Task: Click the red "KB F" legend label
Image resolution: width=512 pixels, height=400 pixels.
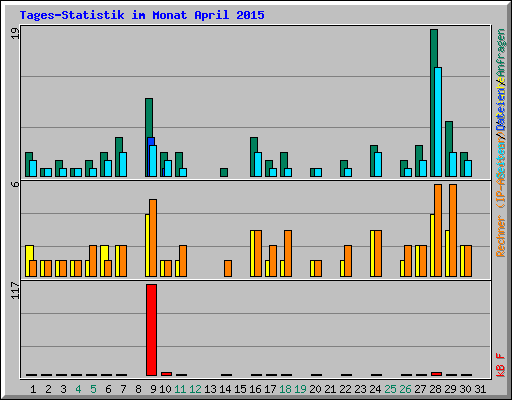Action: [x=501, y=365]
